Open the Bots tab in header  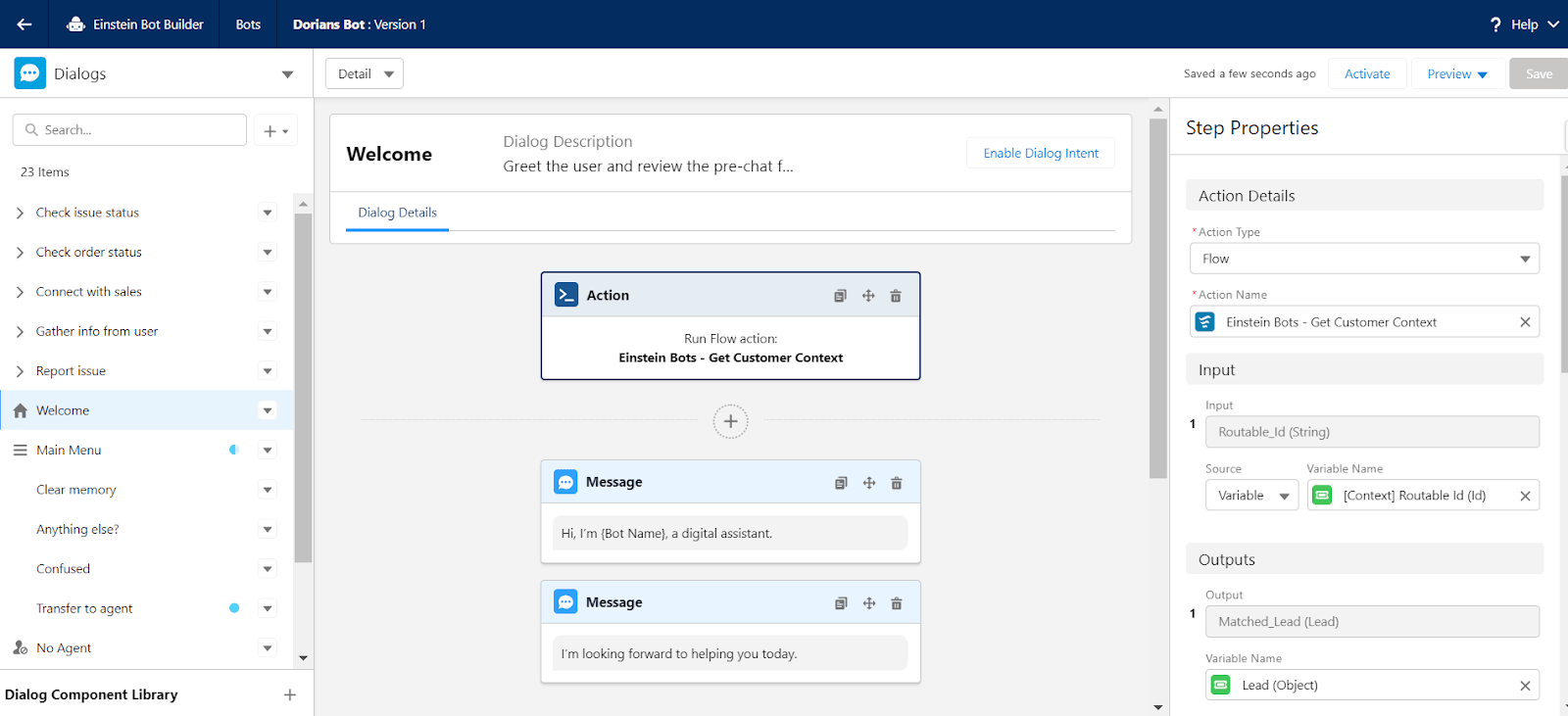click(248, 24)
